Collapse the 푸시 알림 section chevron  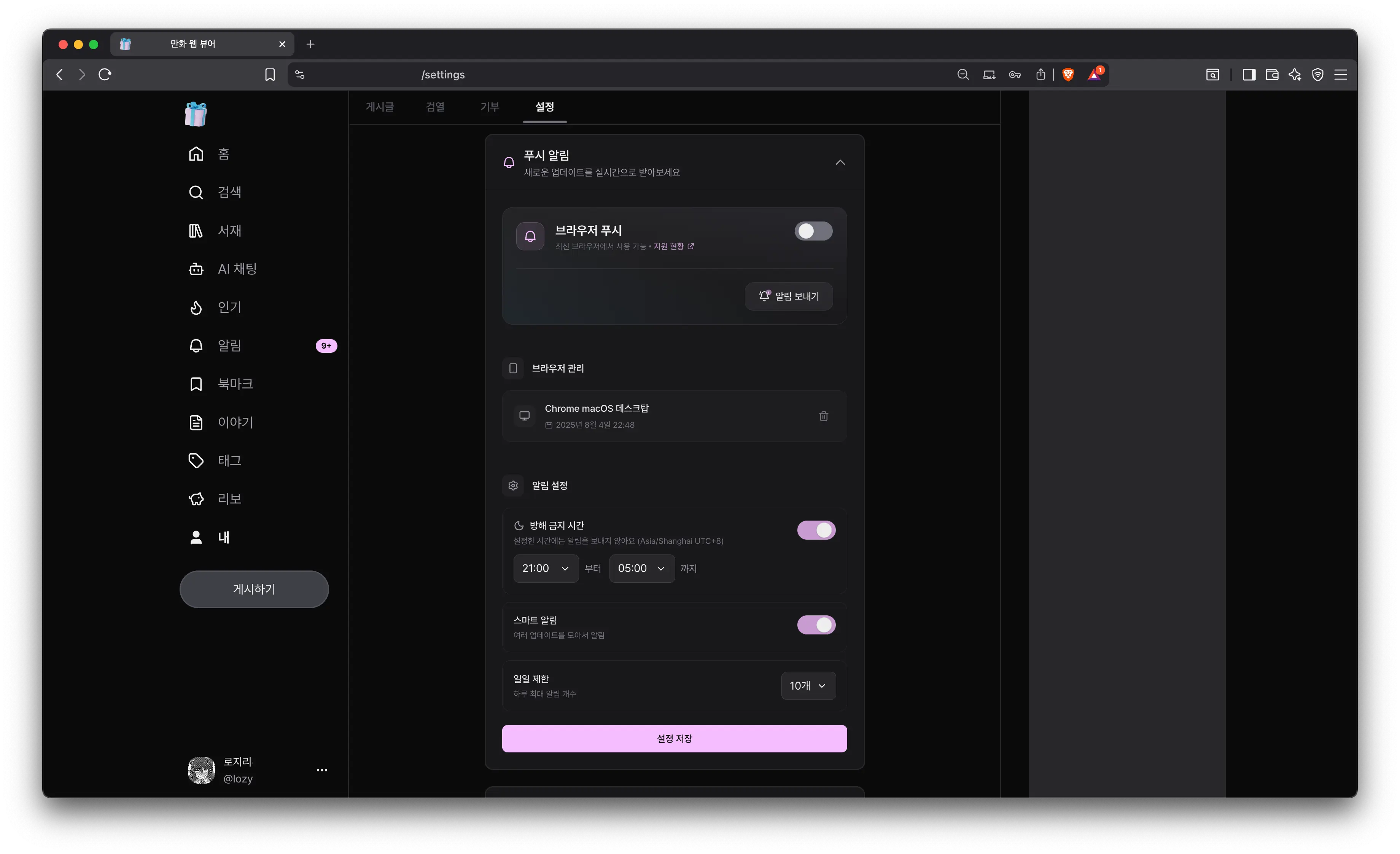click(x=840, y=163)
